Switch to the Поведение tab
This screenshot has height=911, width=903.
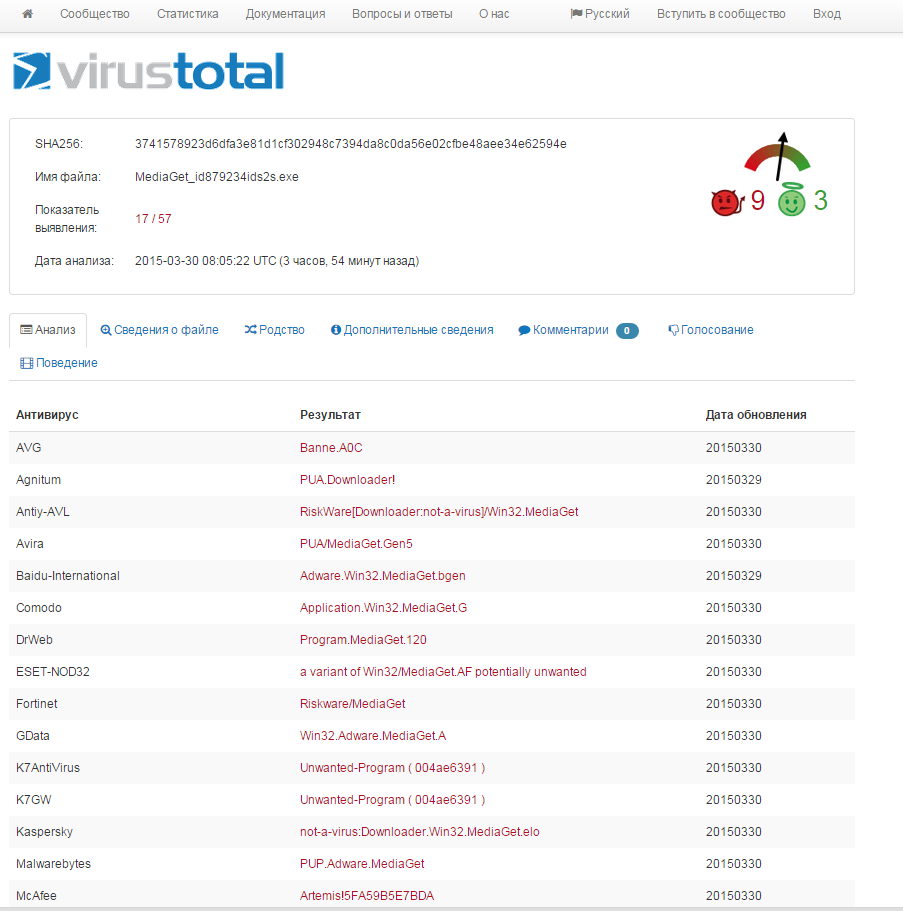tap(59, 363)
